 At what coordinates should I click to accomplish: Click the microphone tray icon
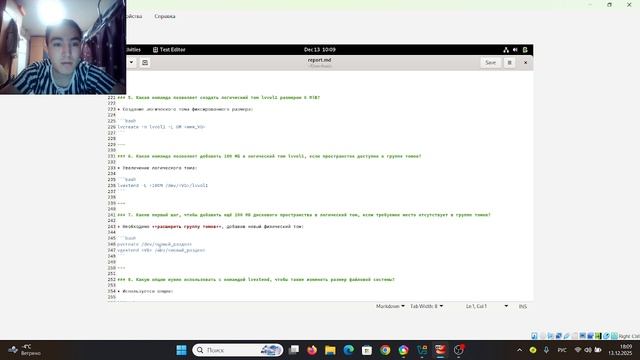546,350
